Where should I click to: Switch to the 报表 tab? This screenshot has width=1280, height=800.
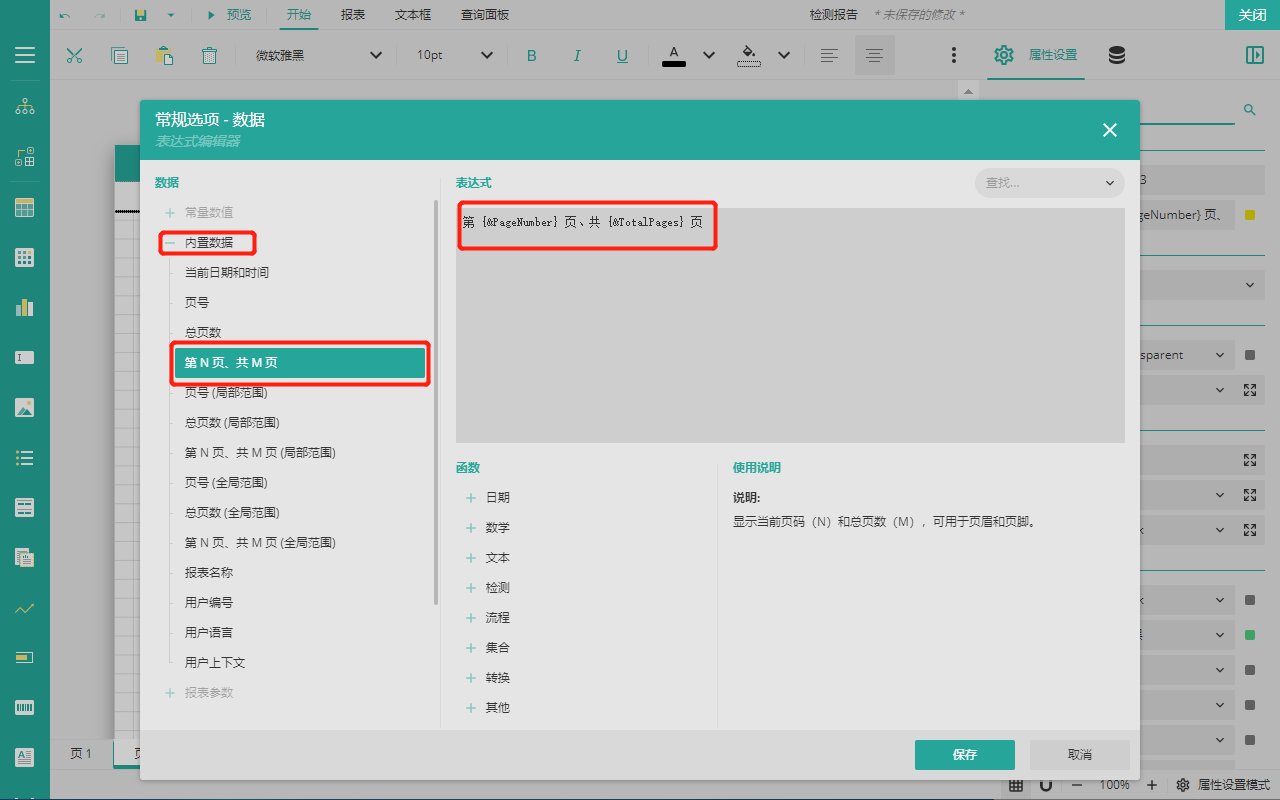point(352,15)
